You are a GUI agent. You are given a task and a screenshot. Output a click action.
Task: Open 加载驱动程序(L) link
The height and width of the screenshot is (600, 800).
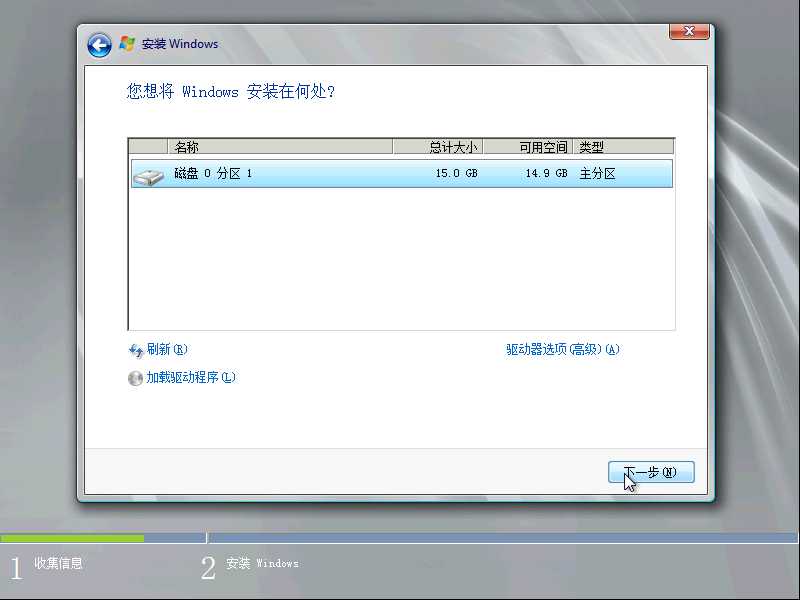pyautogui.click(x=191, y=378)
